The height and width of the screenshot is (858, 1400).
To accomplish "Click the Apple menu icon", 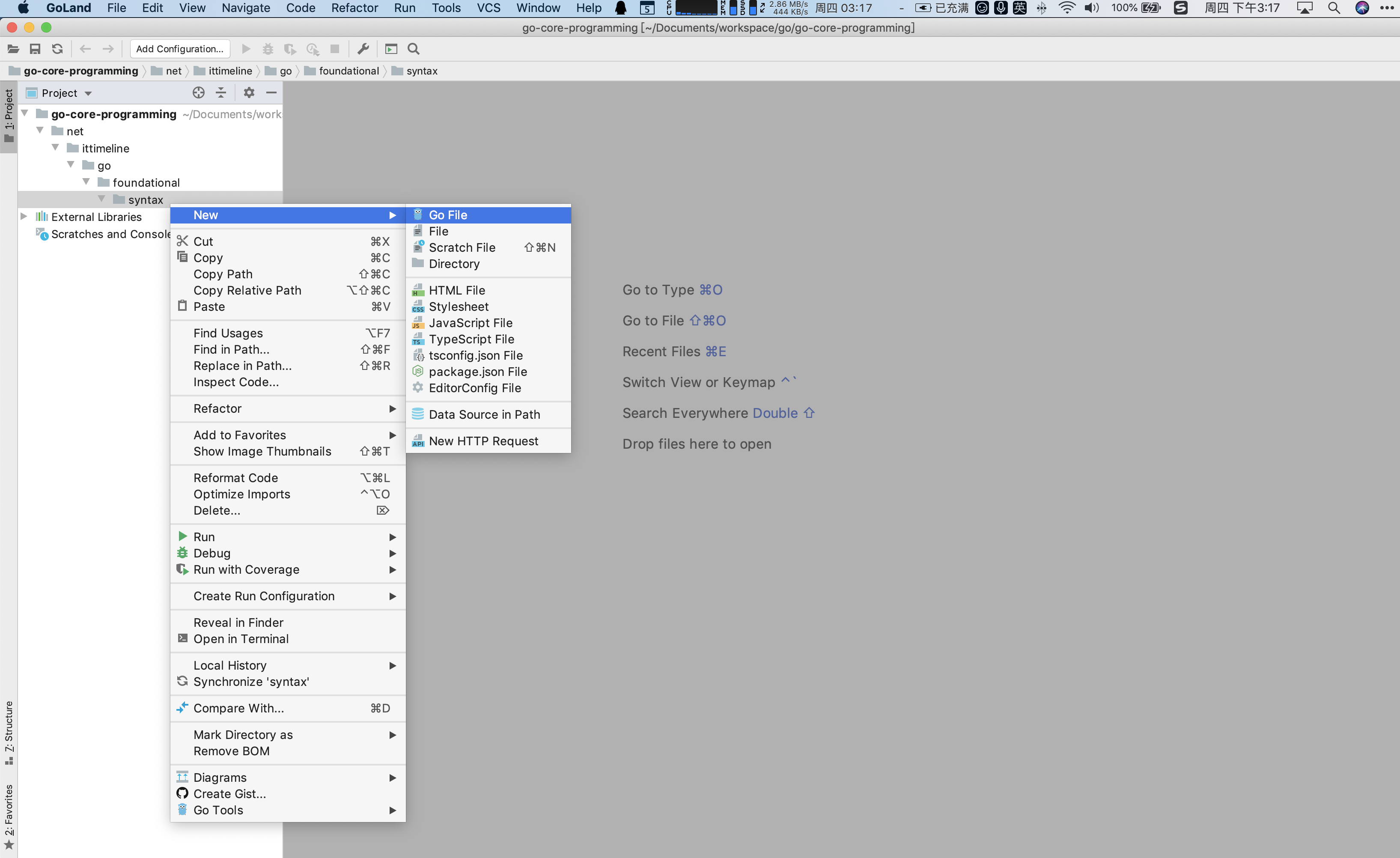I will pyautogui.click(x=23, y=8).
